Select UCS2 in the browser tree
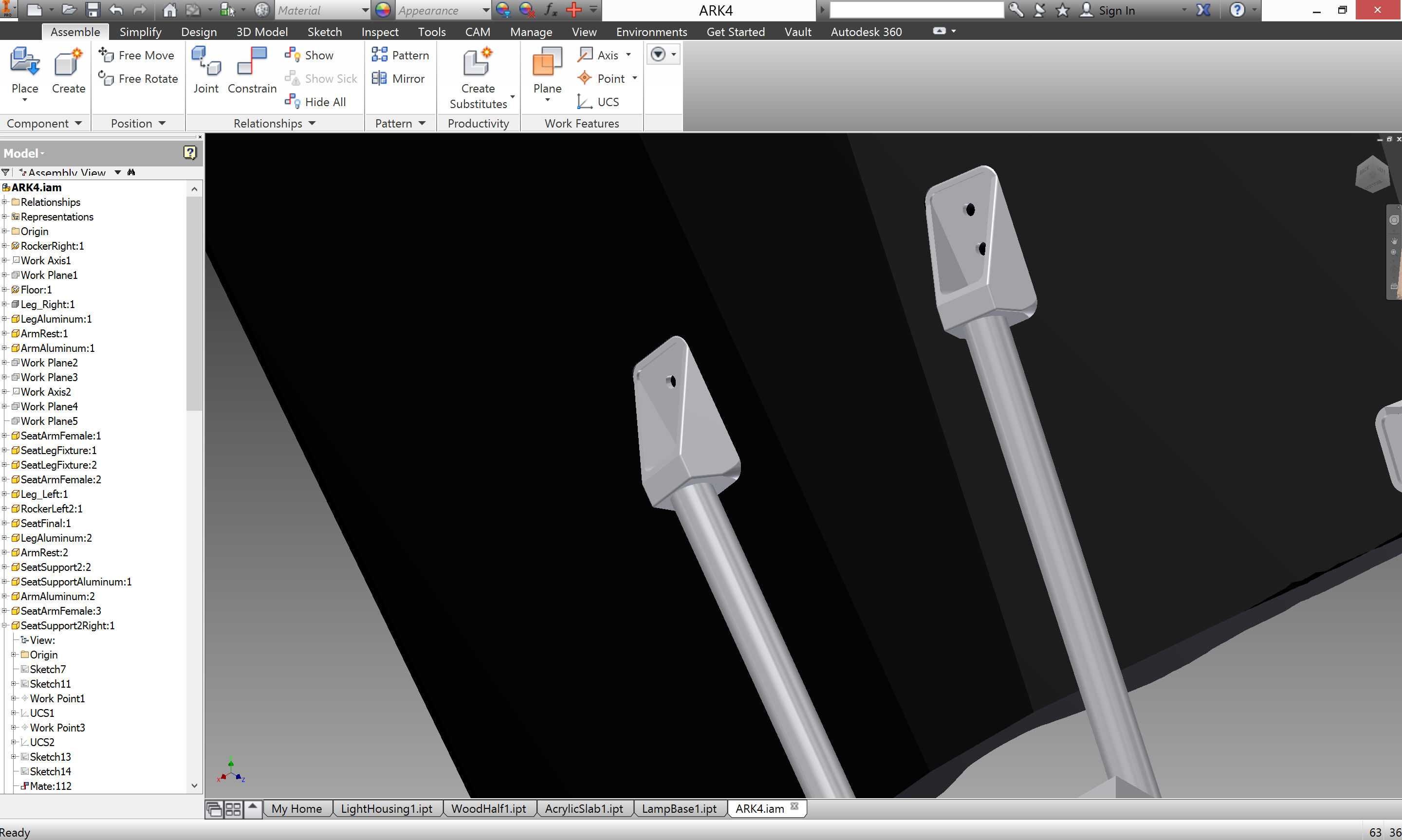Viewport: 1402px width, 840px height. (42, 742)
